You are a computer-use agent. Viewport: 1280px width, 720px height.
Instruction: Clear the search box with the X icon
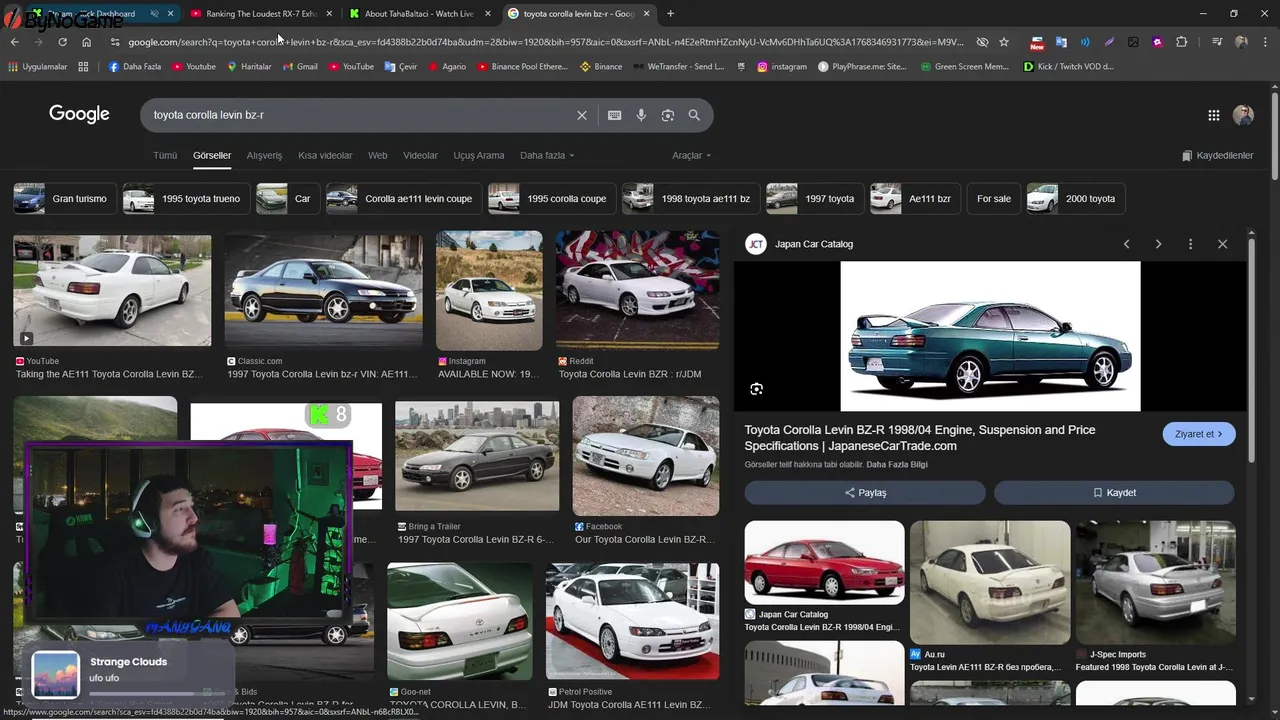(x=581, y=115)
